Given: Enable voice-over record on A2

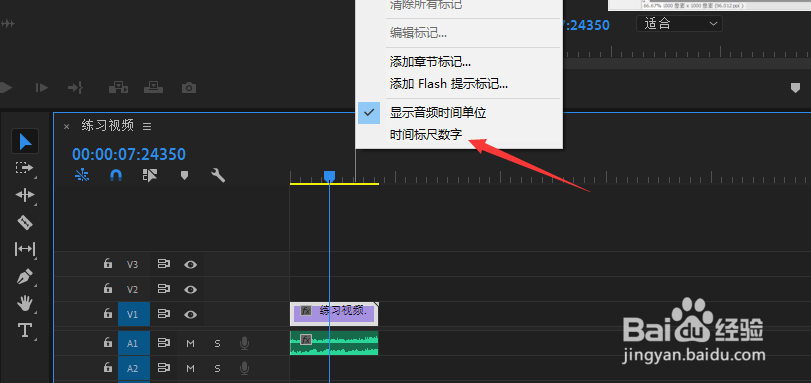Looking at the screenshot, I should tap(245, 368).
